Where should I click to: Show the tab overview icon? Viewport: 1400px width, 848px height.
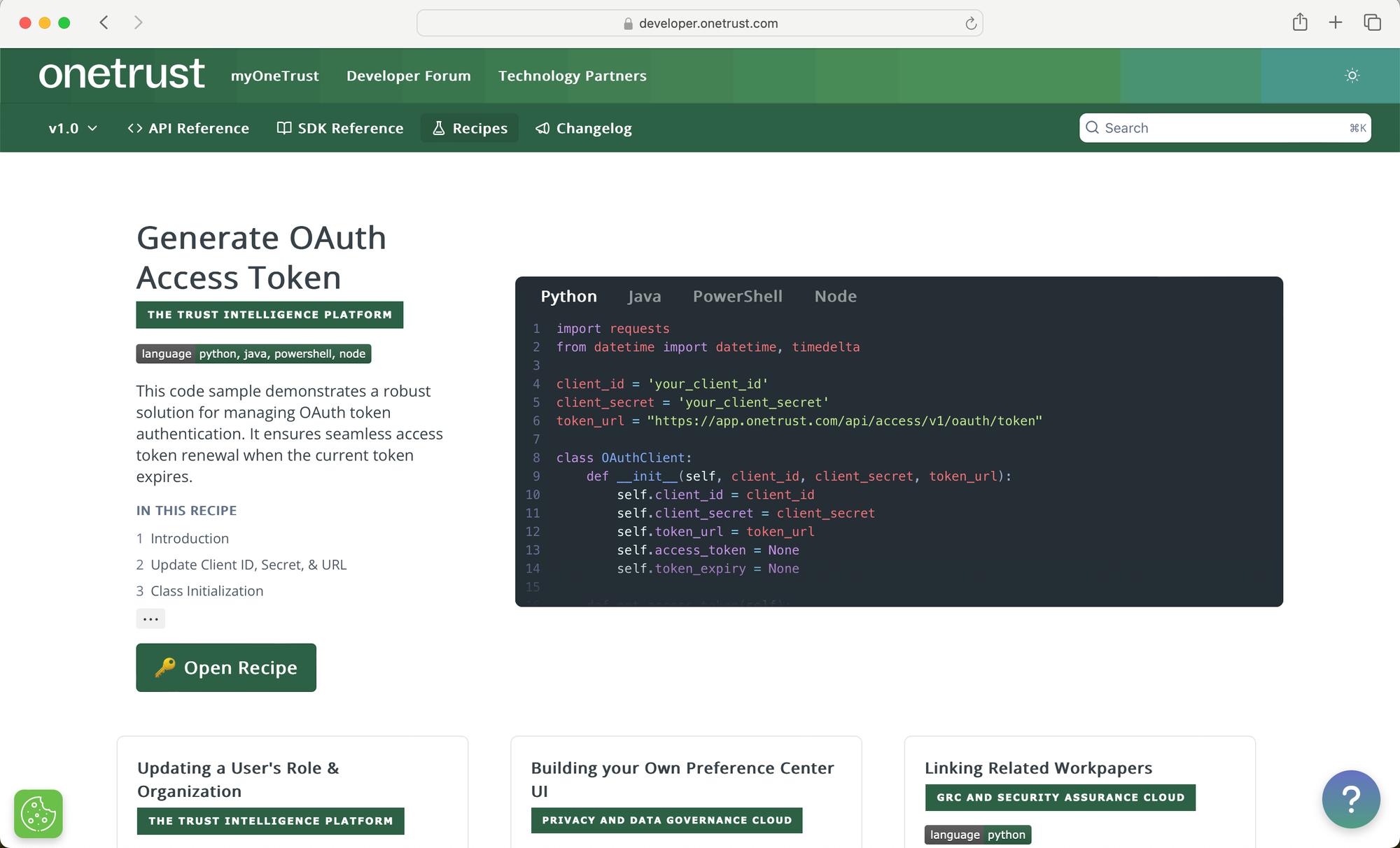click(x=1372, y=22)
